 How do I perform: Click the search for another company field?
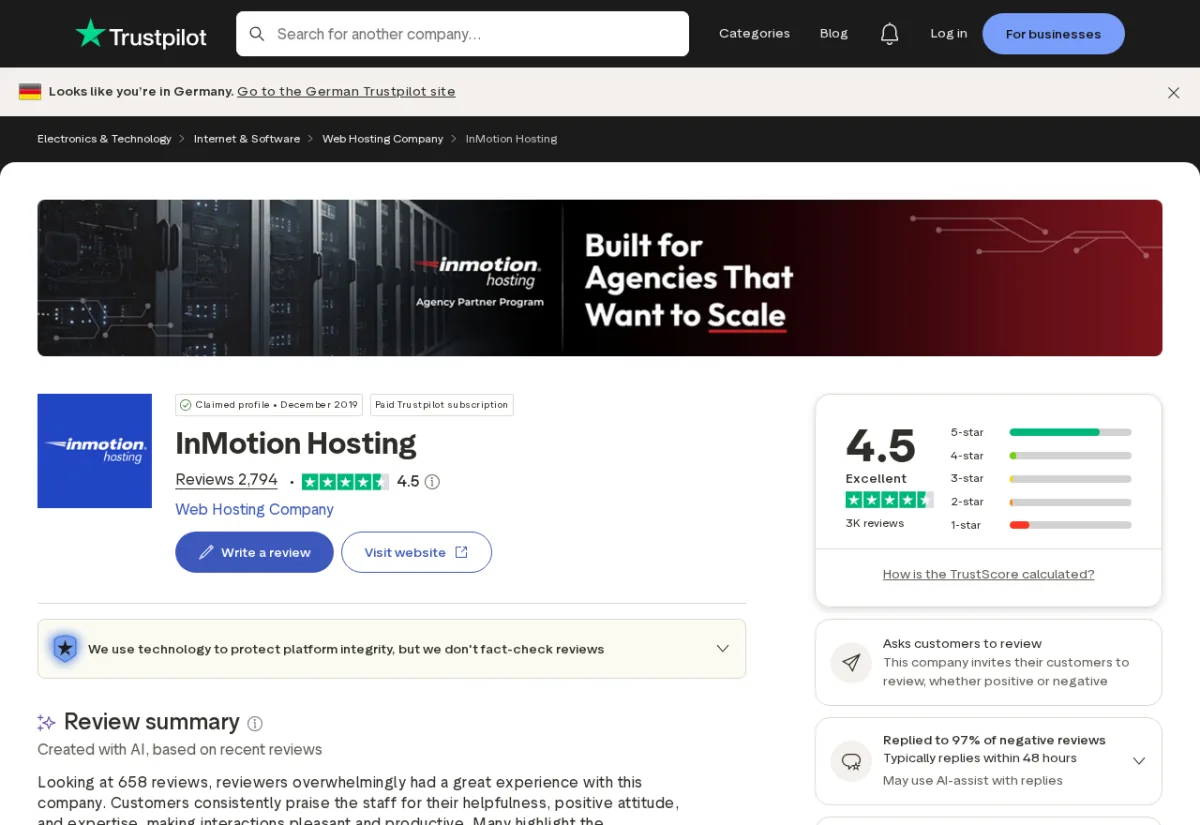[462, 34]
